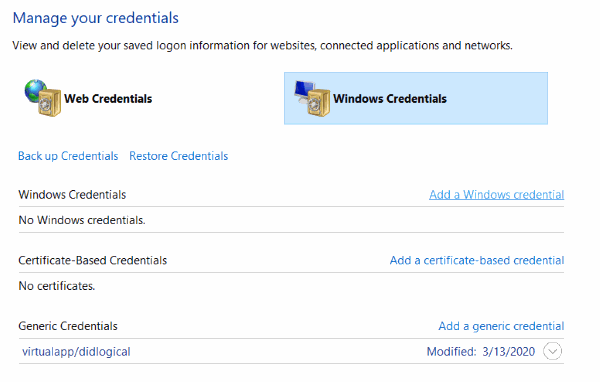
Task: Add a certificate-based credential
Action: coord(477,261)
